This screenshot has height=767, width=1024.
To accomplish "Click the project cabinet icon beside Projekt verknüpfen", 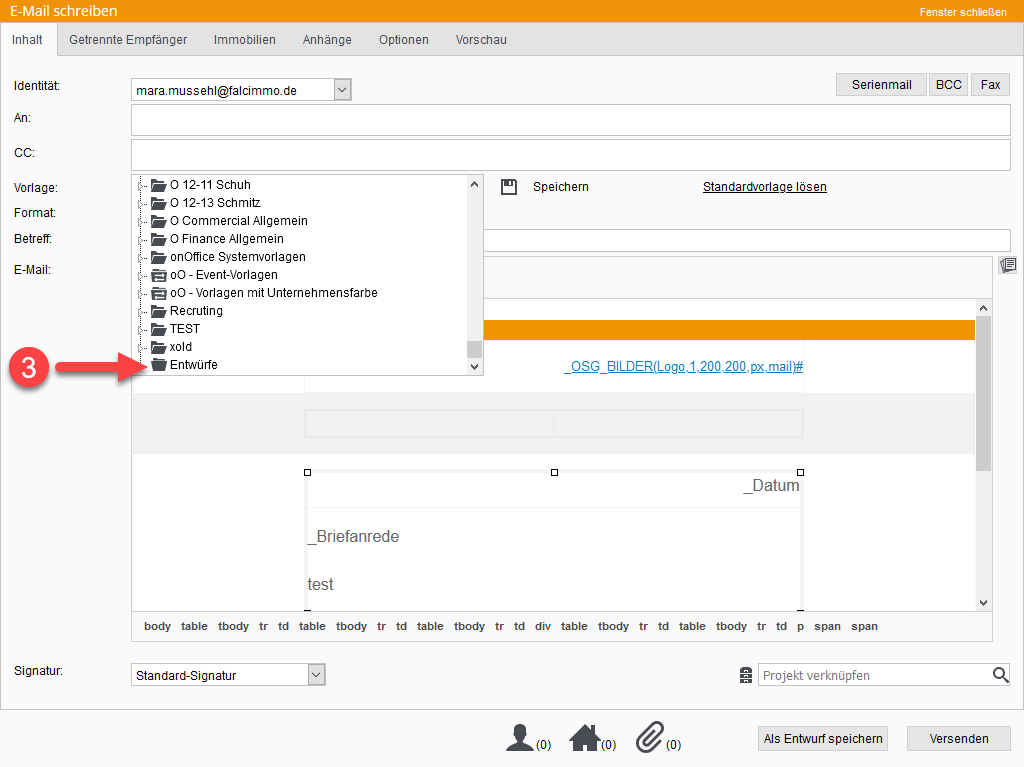I will coord(746,676).
